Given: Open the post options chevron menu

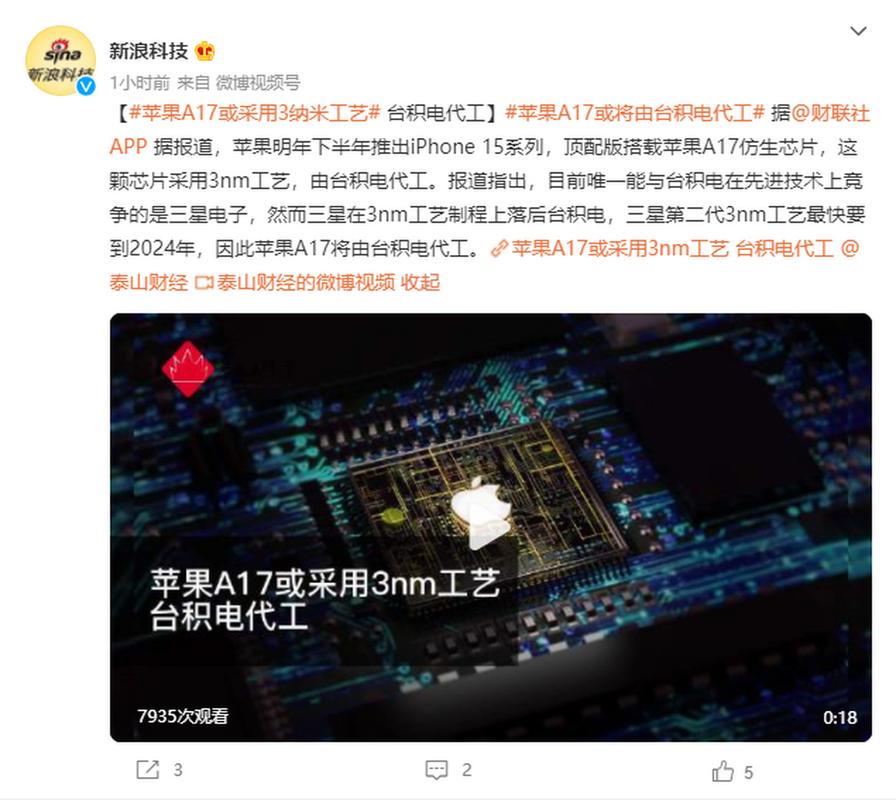Looking at the screenshot, I should (x=858, y=31).
